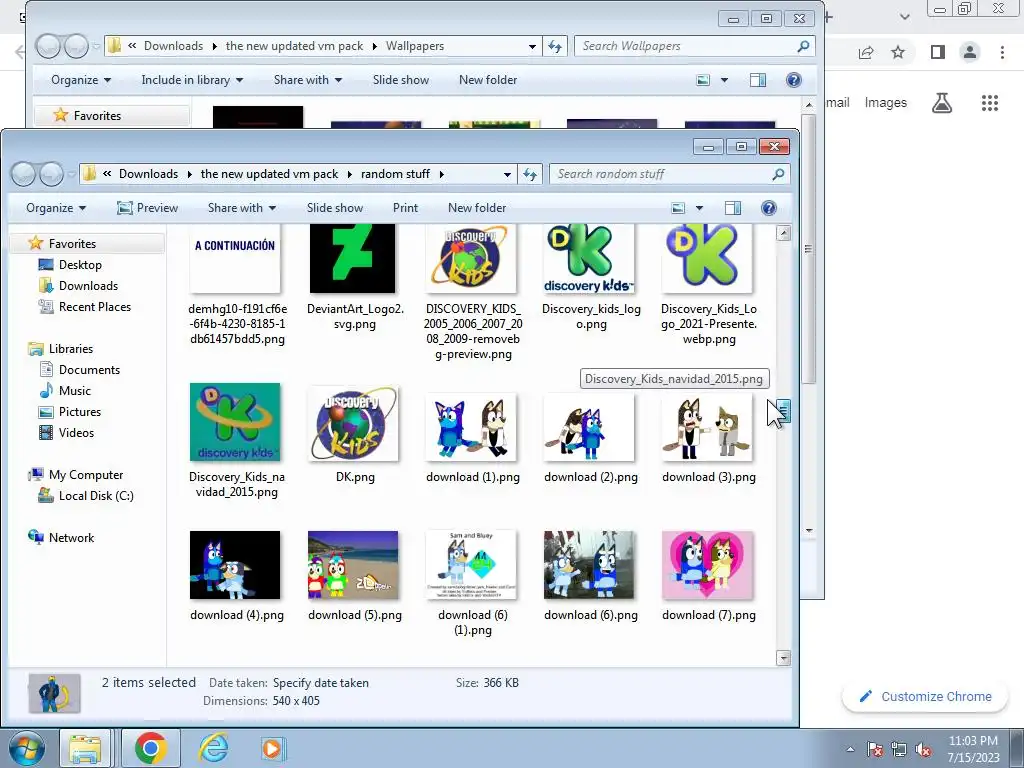Select DK.png thumbnail

(x=353, y=423)
